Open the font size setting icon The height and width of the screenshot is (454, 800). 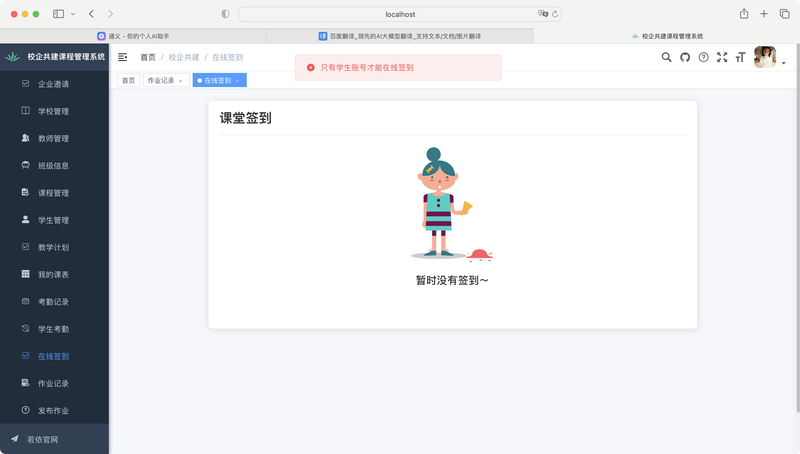click(x=740, y=57)
